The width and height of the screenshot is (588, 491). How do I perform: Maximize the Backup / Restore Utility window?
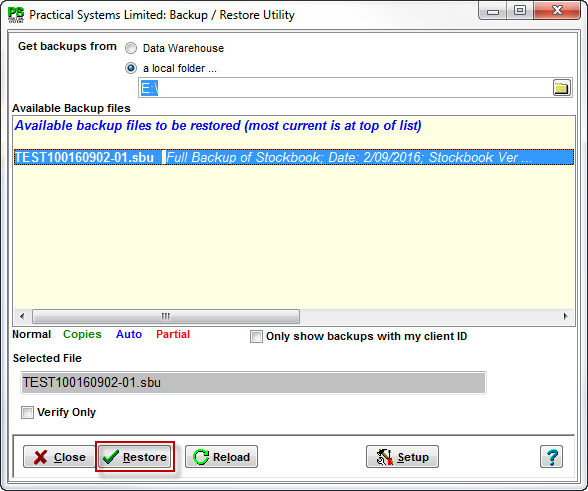point(520,11)
